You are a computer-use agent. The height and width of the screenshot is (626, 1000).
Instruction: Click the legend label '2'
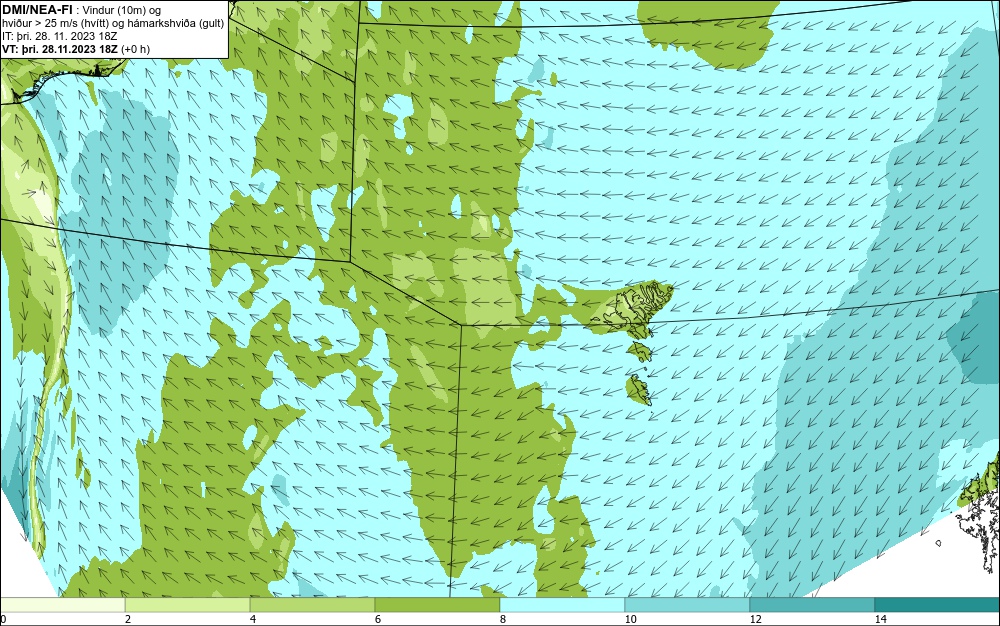[128, 620]
